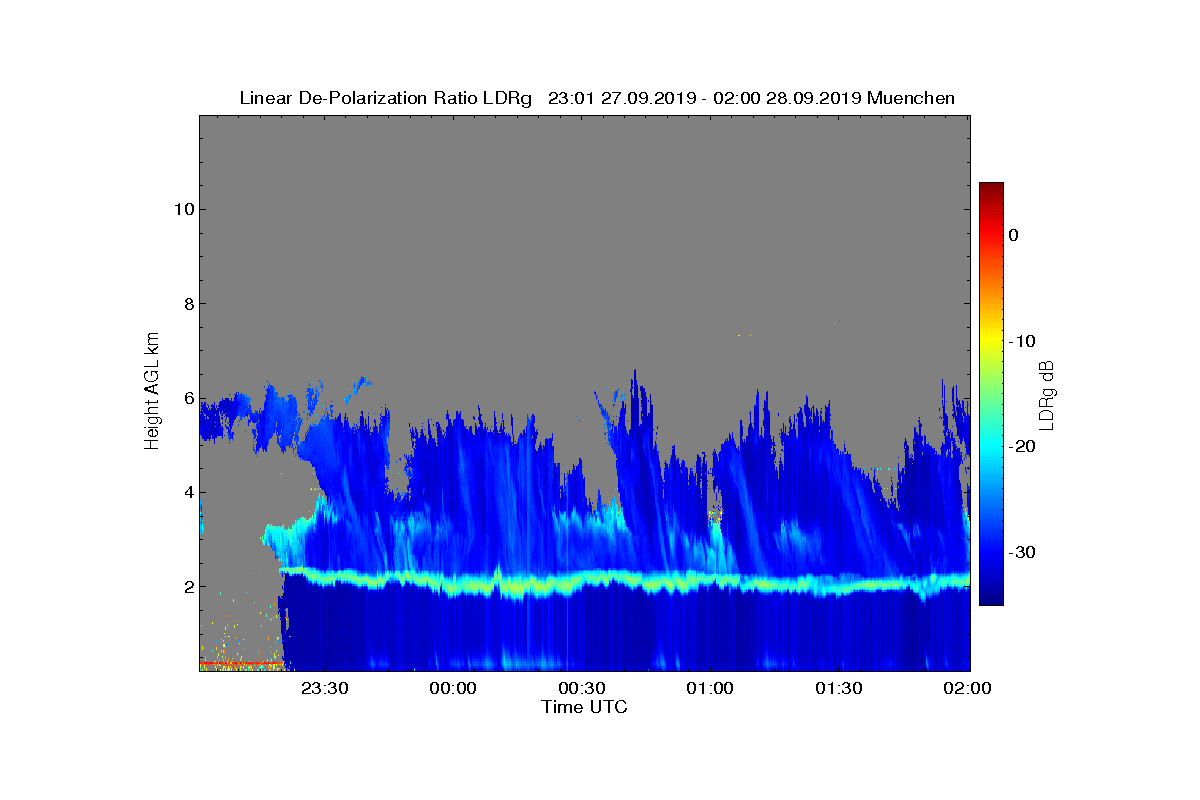This screenshot has width=1200, height=800.
Task: Click the bright melting-layer band near 2 km
Action: pos(625,581)
